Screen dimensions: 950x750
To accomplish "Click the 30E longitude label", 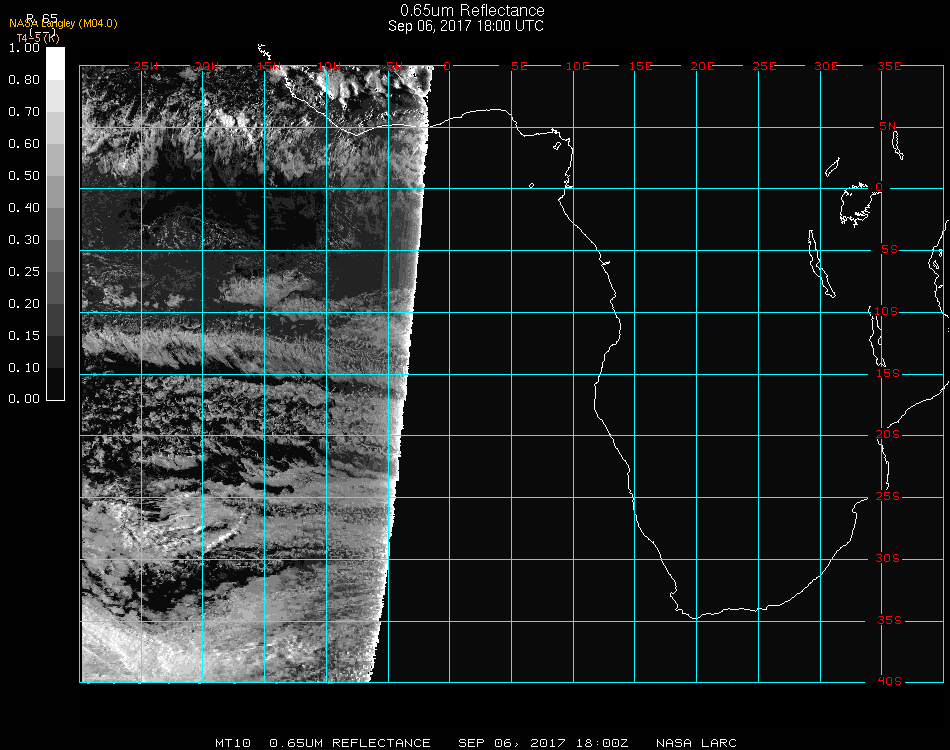I will pyautogui.click(x=826, y=66).
